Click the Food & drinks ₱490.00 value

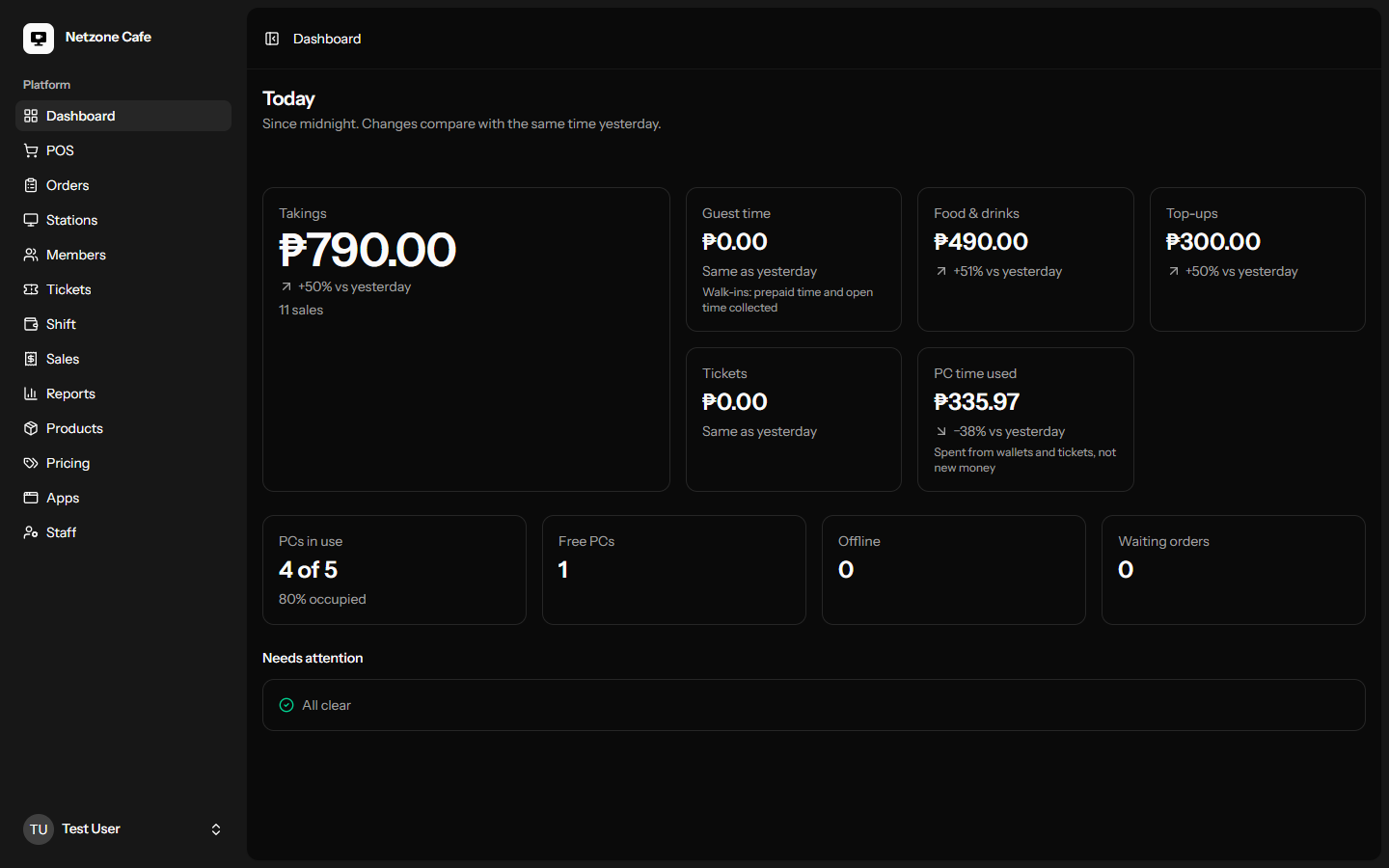981,241
